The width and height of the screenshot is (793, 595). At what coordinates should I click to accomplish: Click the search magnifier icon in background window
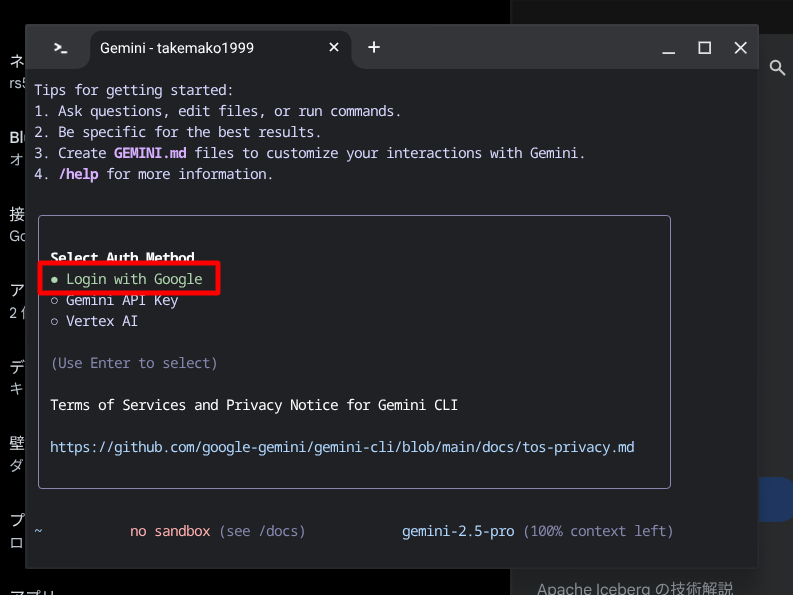[777, 68]
